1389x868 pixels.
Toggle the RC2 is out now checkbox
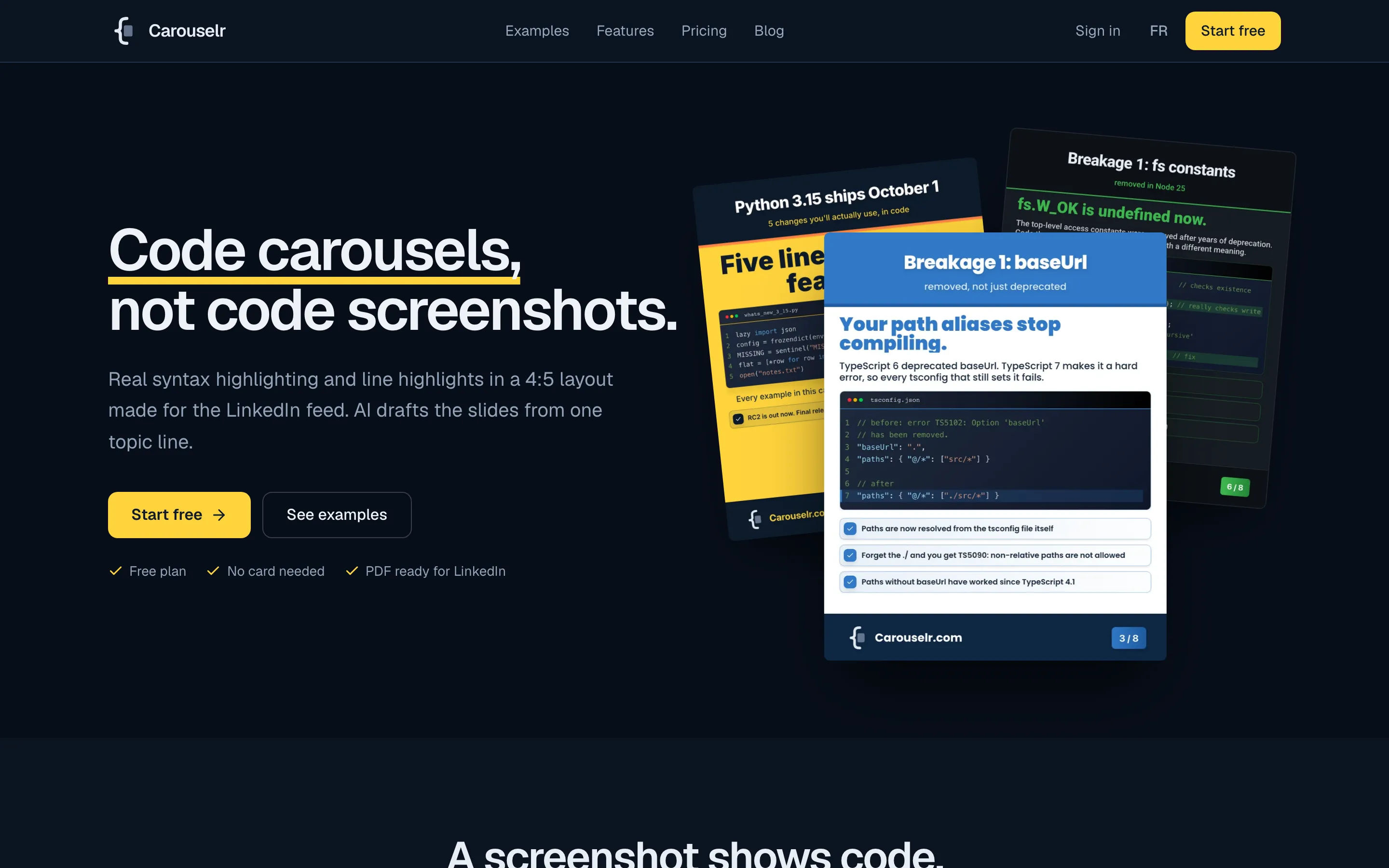(738, 419)
